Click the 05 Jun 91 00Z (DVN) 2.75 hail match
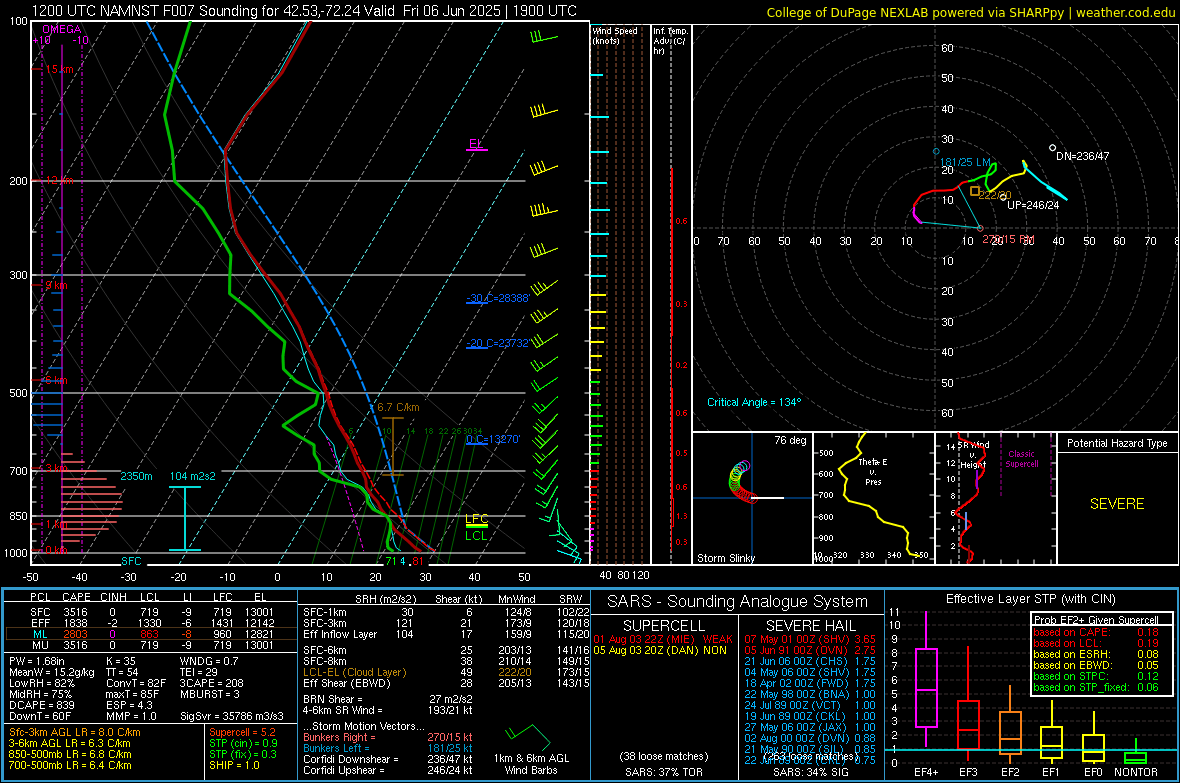Image resolution: width=1180 pixels, height=783 pixels. tap(810, 650)
